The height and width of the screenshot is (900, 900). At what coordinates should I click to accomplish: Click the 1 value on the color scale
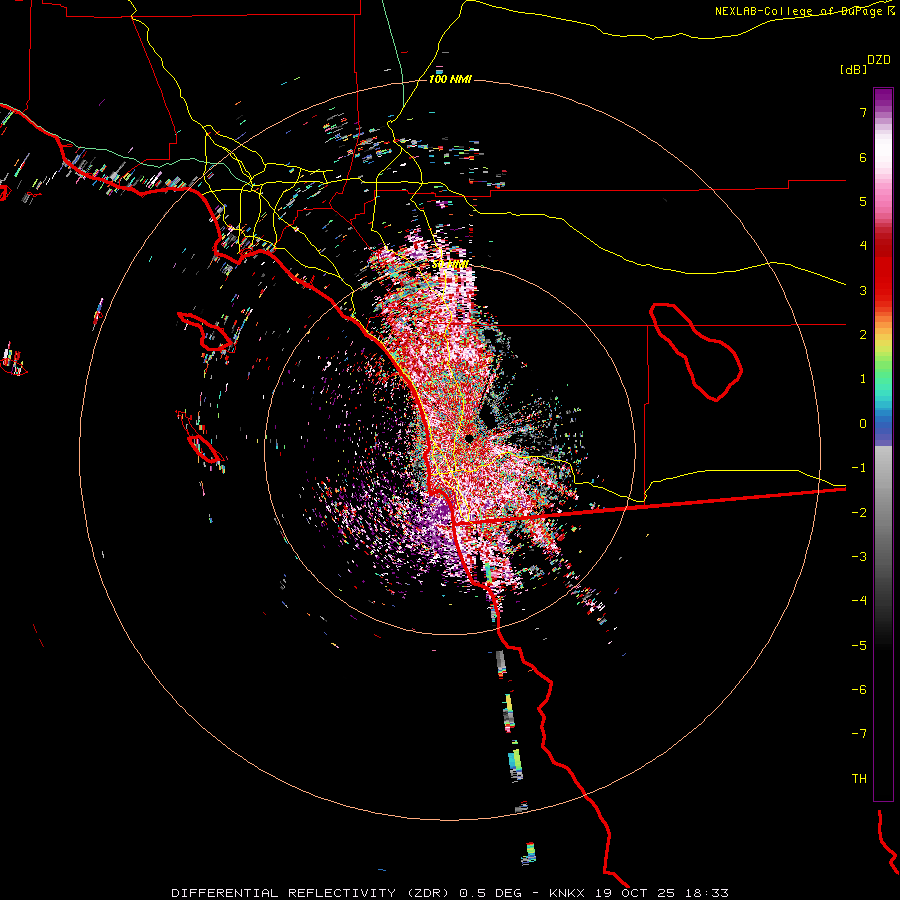click(863, 379)
